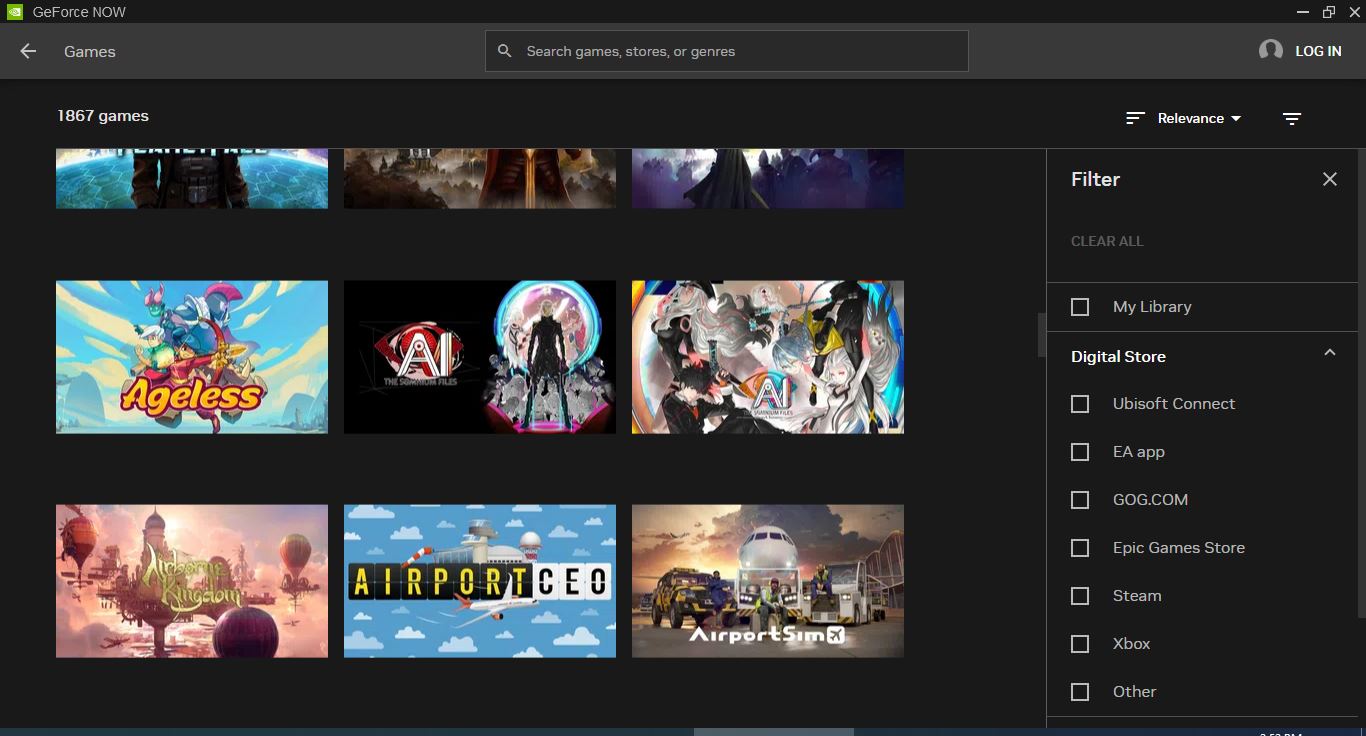This screenshot has height=736, width=1366.
Task: Open the colorful AI Somnium Files sequel tile
Action: [768, 357]
